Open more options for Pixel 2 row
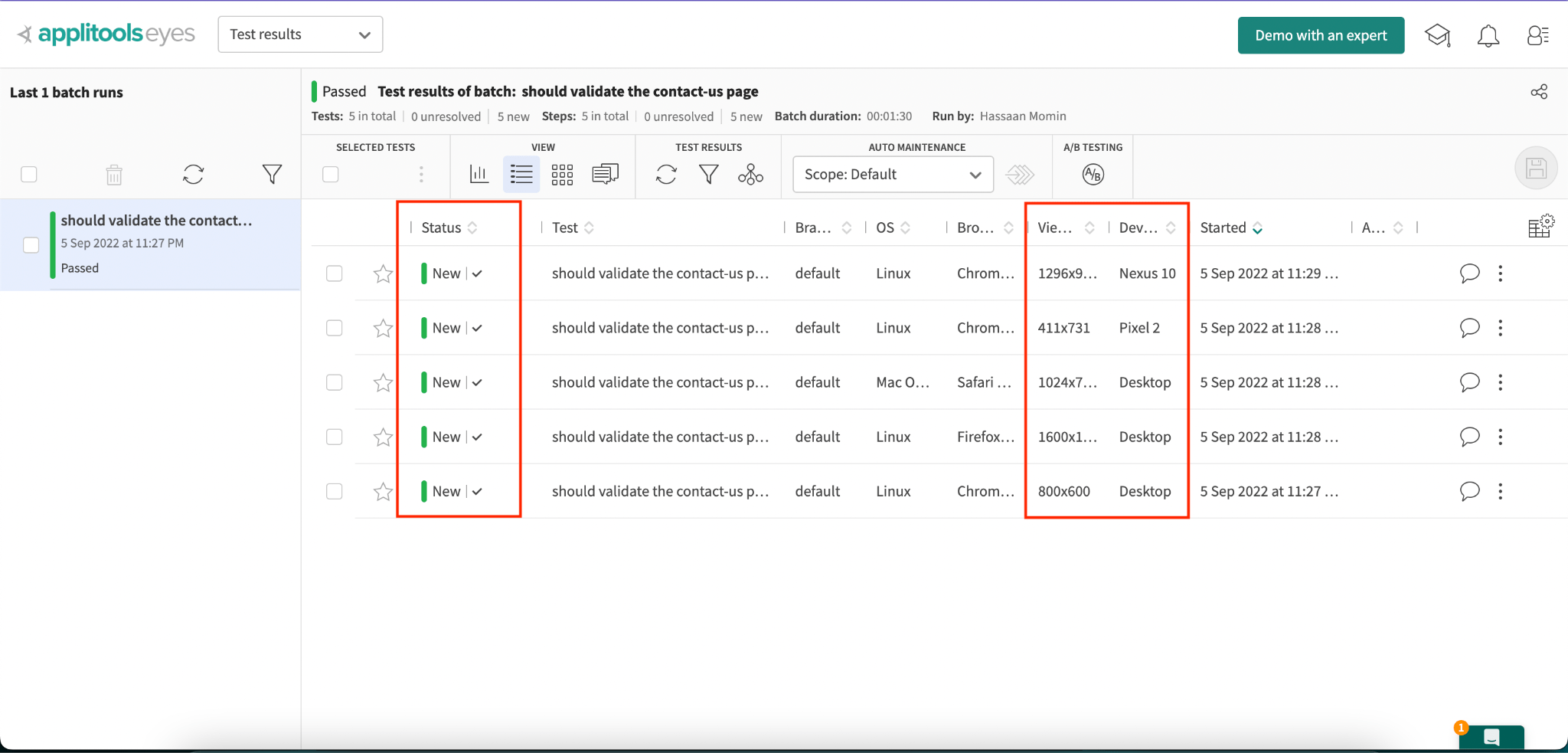The width and height of the screenshot is (1568, 753). click(1501, 328)
